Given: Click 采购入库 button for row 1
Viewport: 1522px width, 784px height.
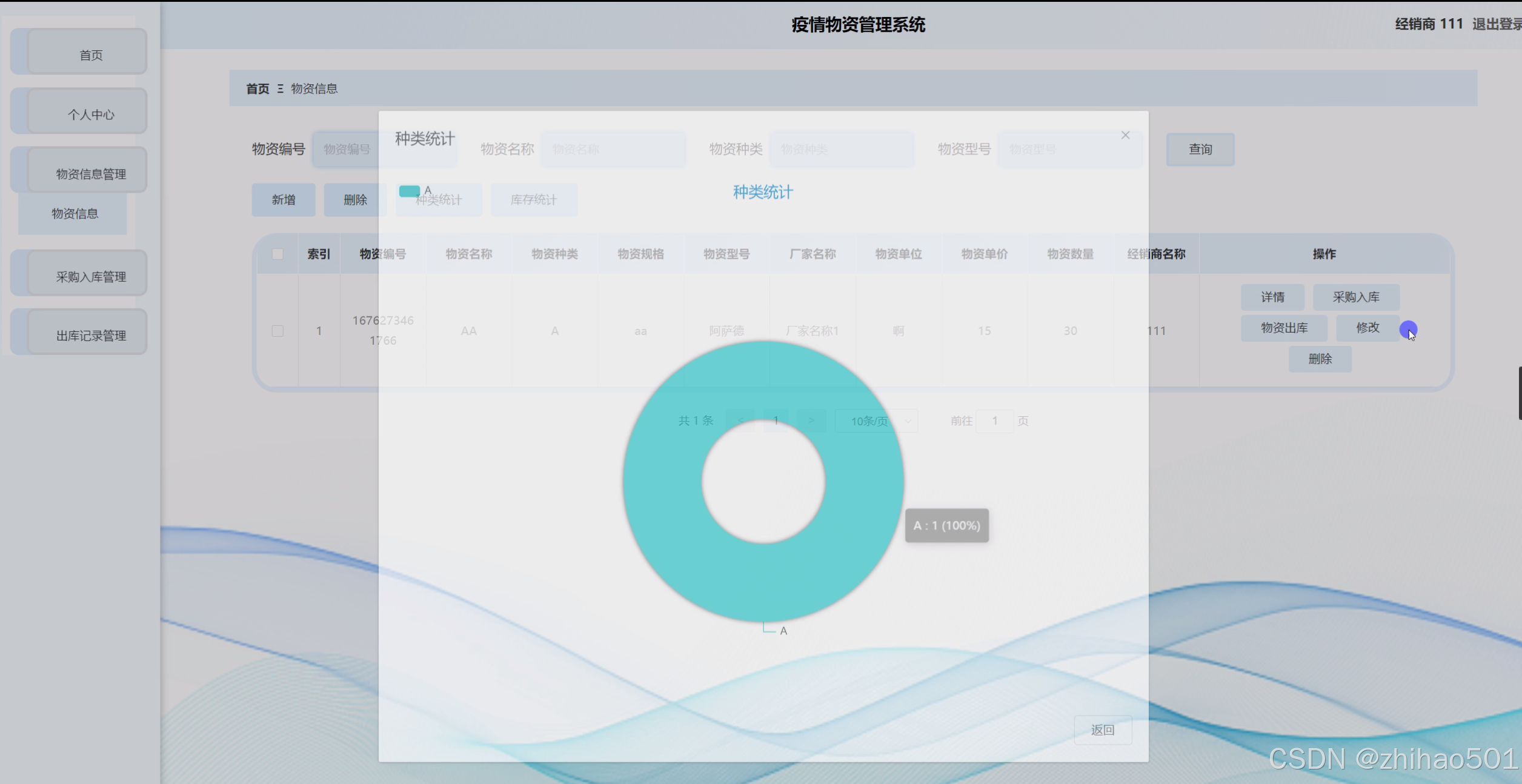Looking at the screenshot, I should tap(1355, 297).
